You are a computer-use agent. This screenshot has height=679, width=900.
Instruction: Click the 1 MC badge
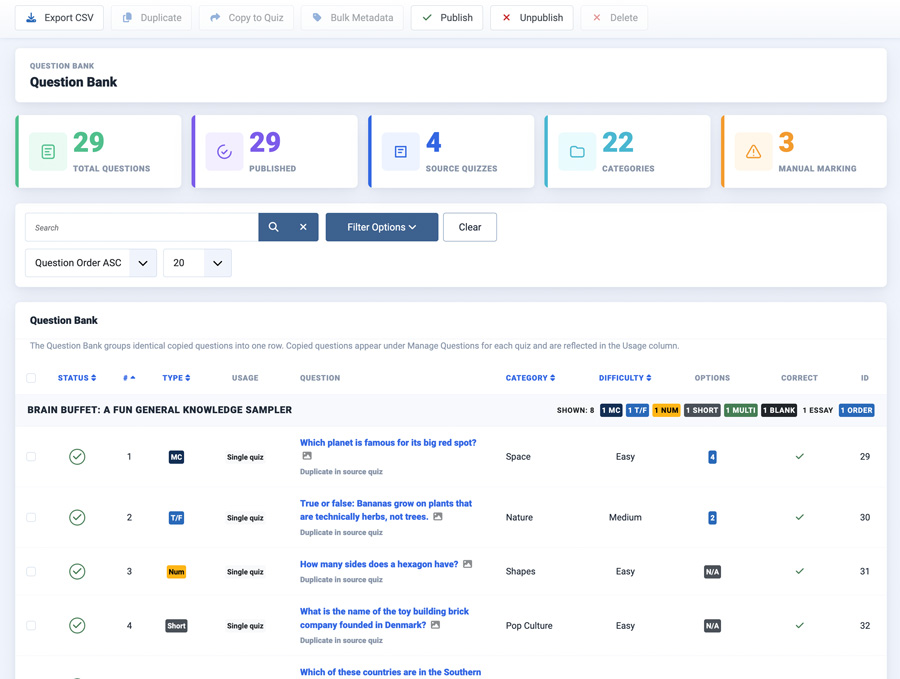point(611,410)
